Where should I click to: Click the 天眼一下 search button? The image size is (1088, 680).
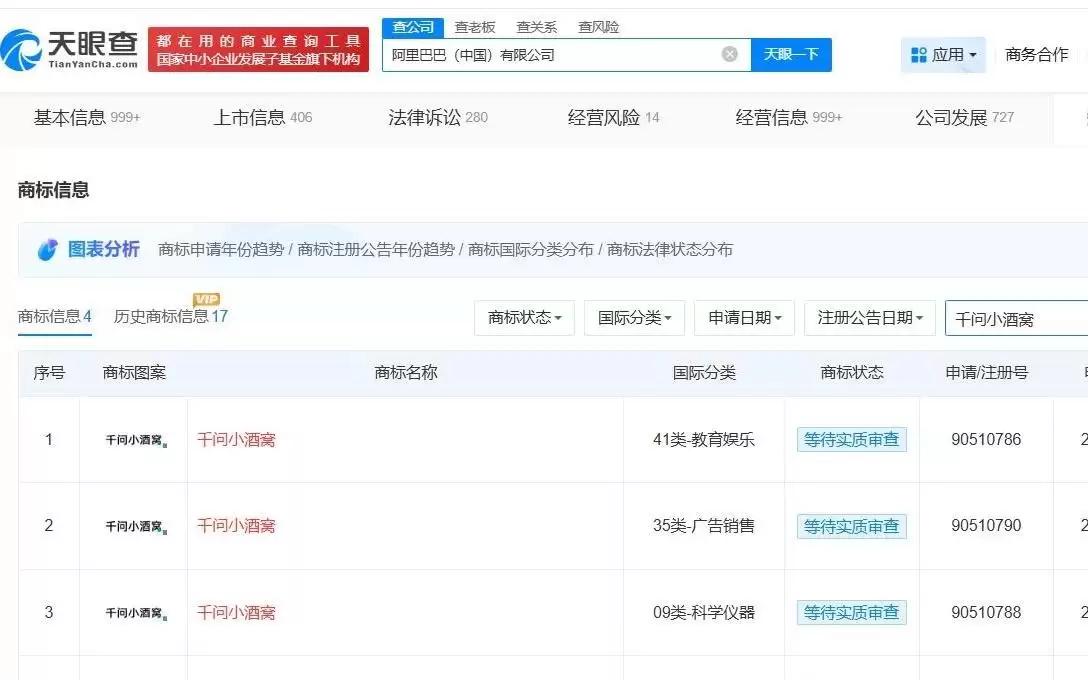tap(791, 54)
